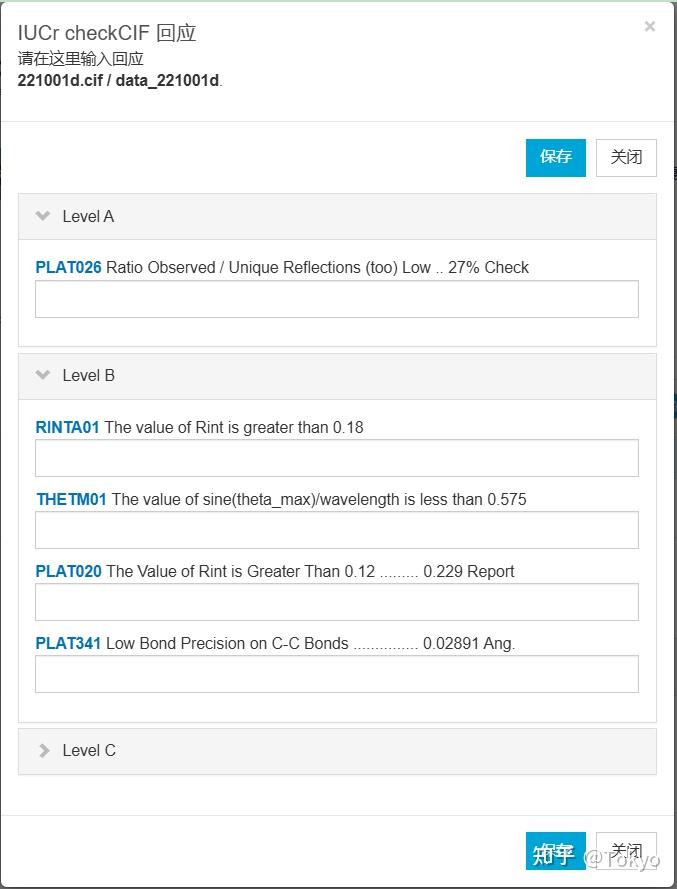Close the checkCIF dialog with the X
The width and height of the screenshot is (677, 889).
(650, 27)
